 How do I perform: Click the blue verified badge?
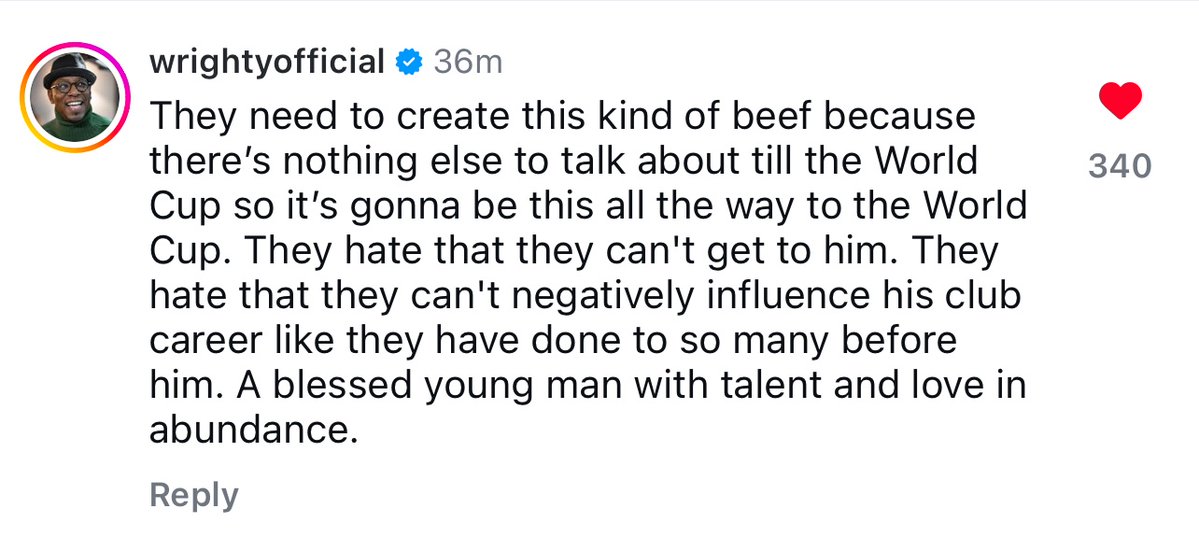point(408,62)
